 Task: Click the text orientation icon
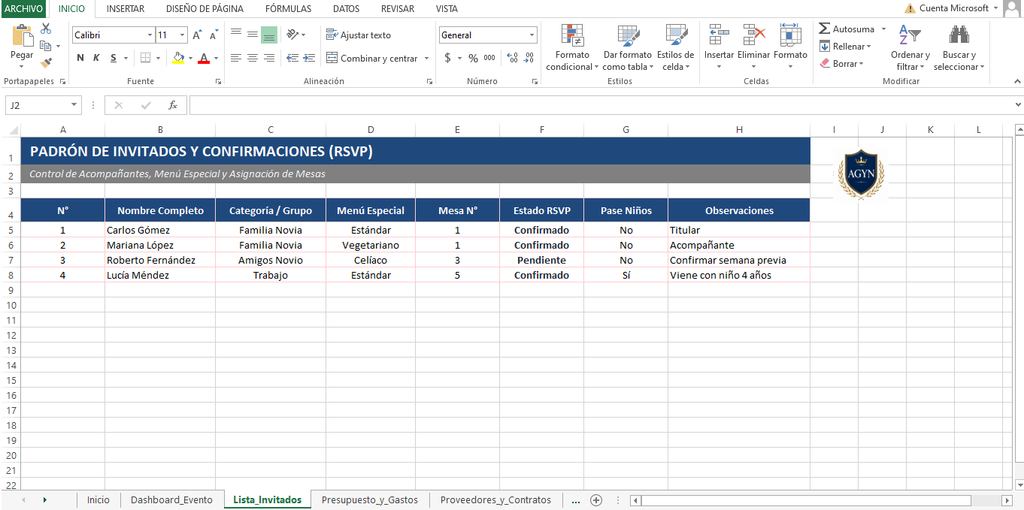point(293,35)
